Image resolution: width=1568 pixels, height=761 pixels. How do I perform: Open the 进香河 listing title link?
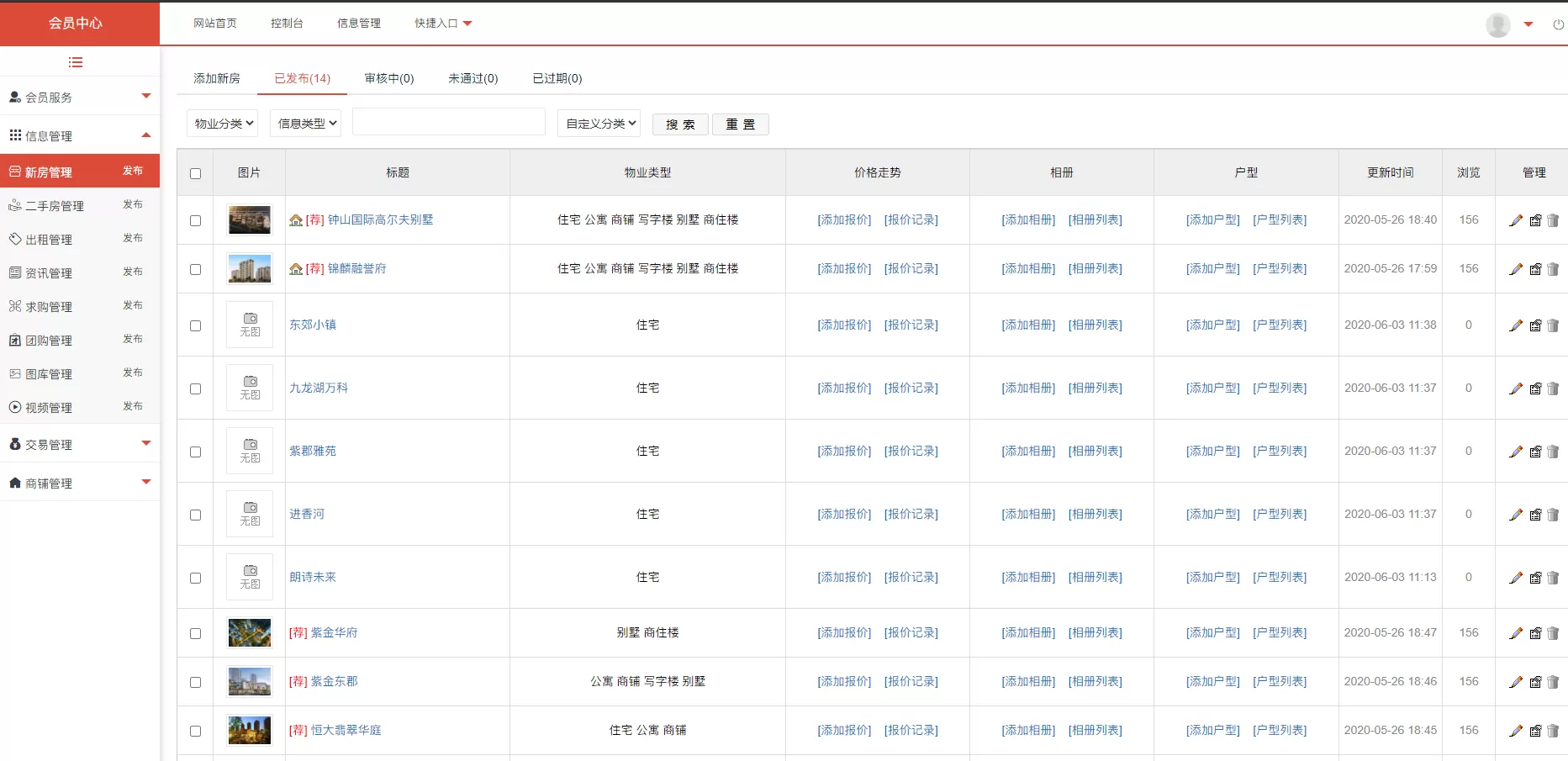point(307,514)
